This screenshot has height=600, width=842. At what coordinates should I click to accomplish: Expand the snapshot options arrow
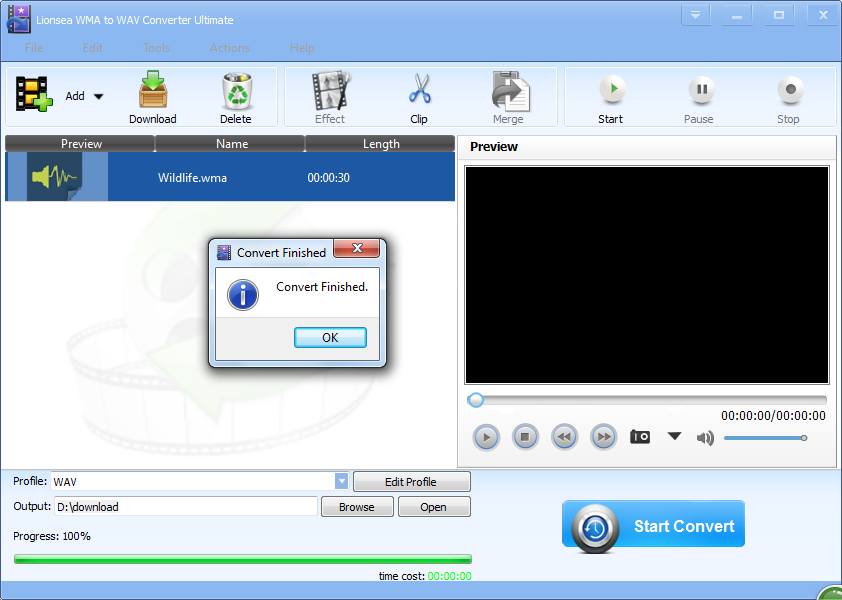pyautogui.click(x=674, y=436)
